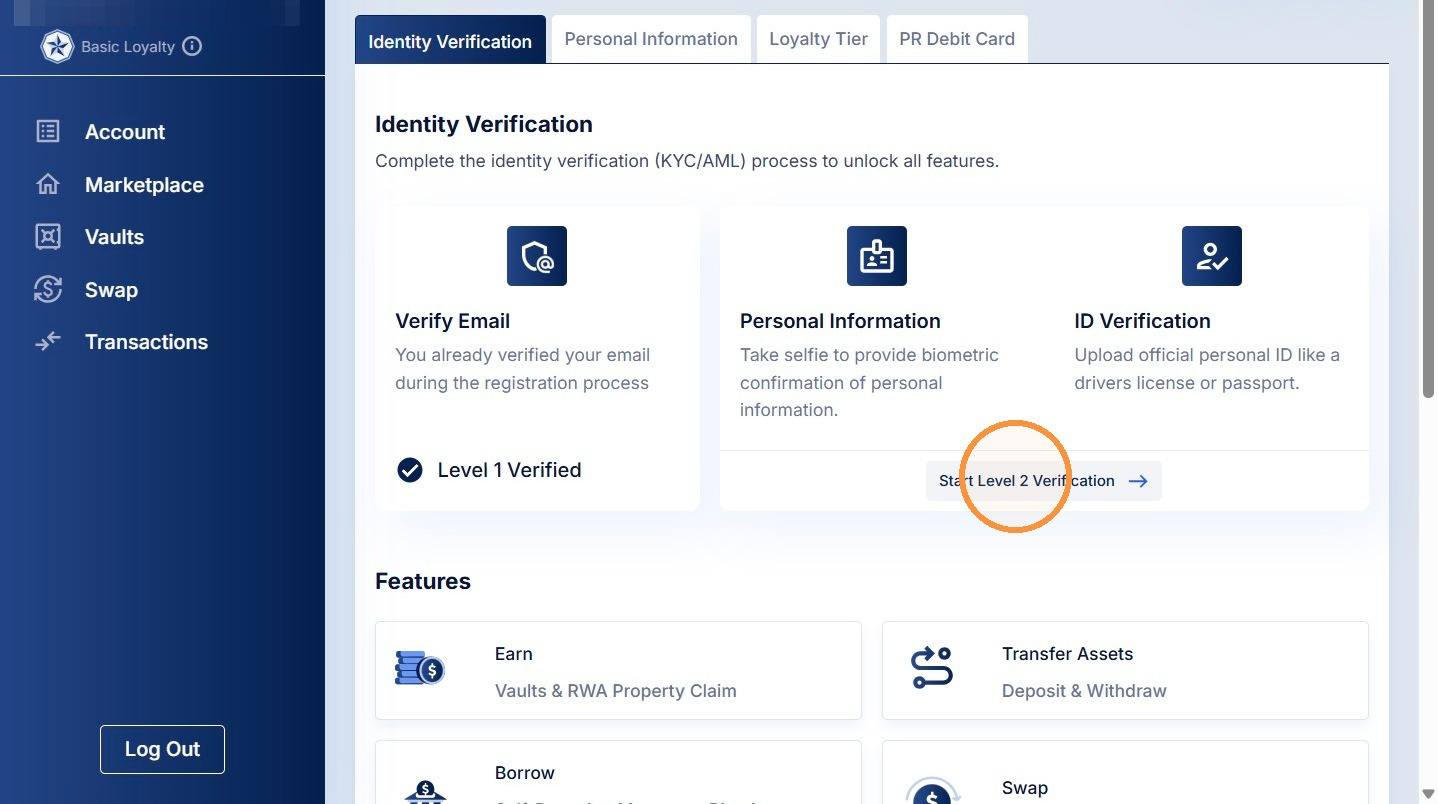1438x804 pixels.
Task: Click the Transfer Assets route icon
Action: click(932, 668)
